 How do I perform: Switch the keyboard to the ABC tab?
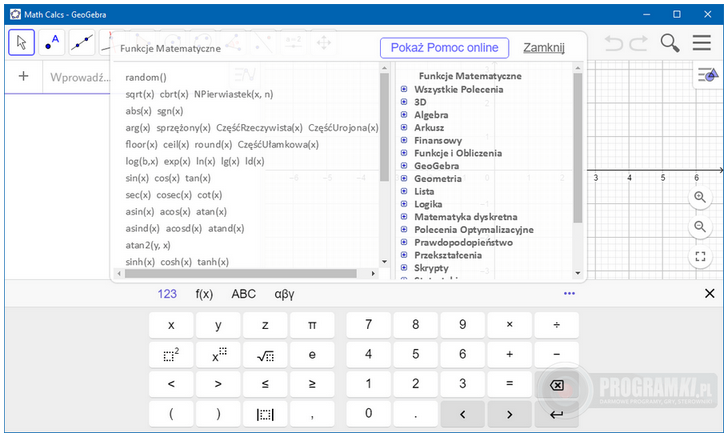[x=244, y=294]
